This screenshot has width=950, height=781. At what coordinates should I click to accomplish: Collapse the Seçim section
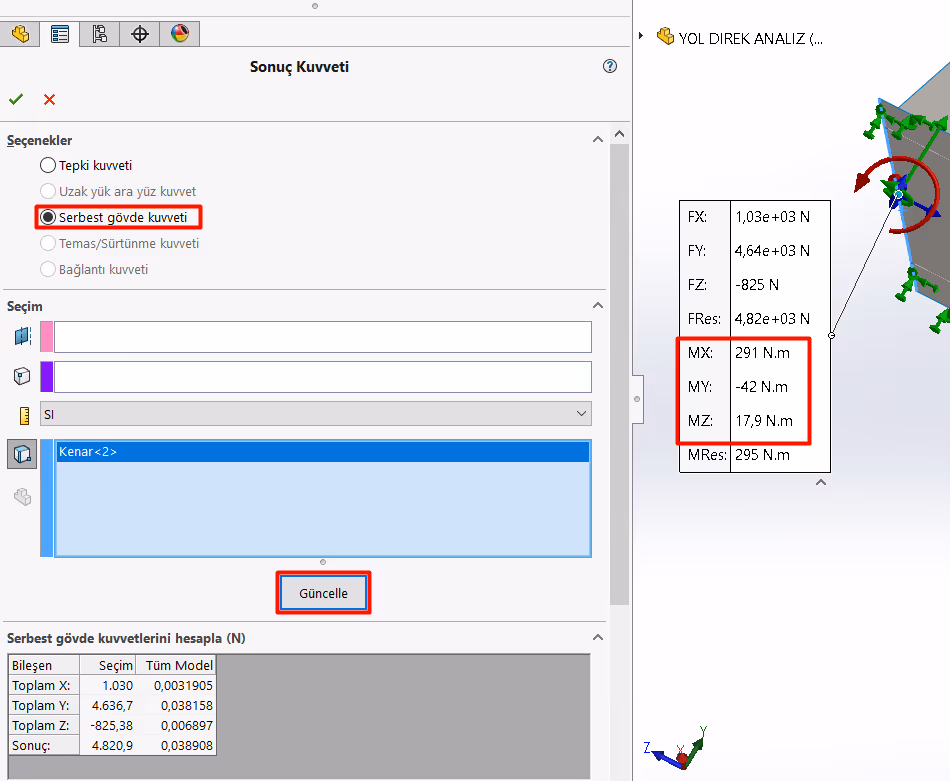click(598, 305)
